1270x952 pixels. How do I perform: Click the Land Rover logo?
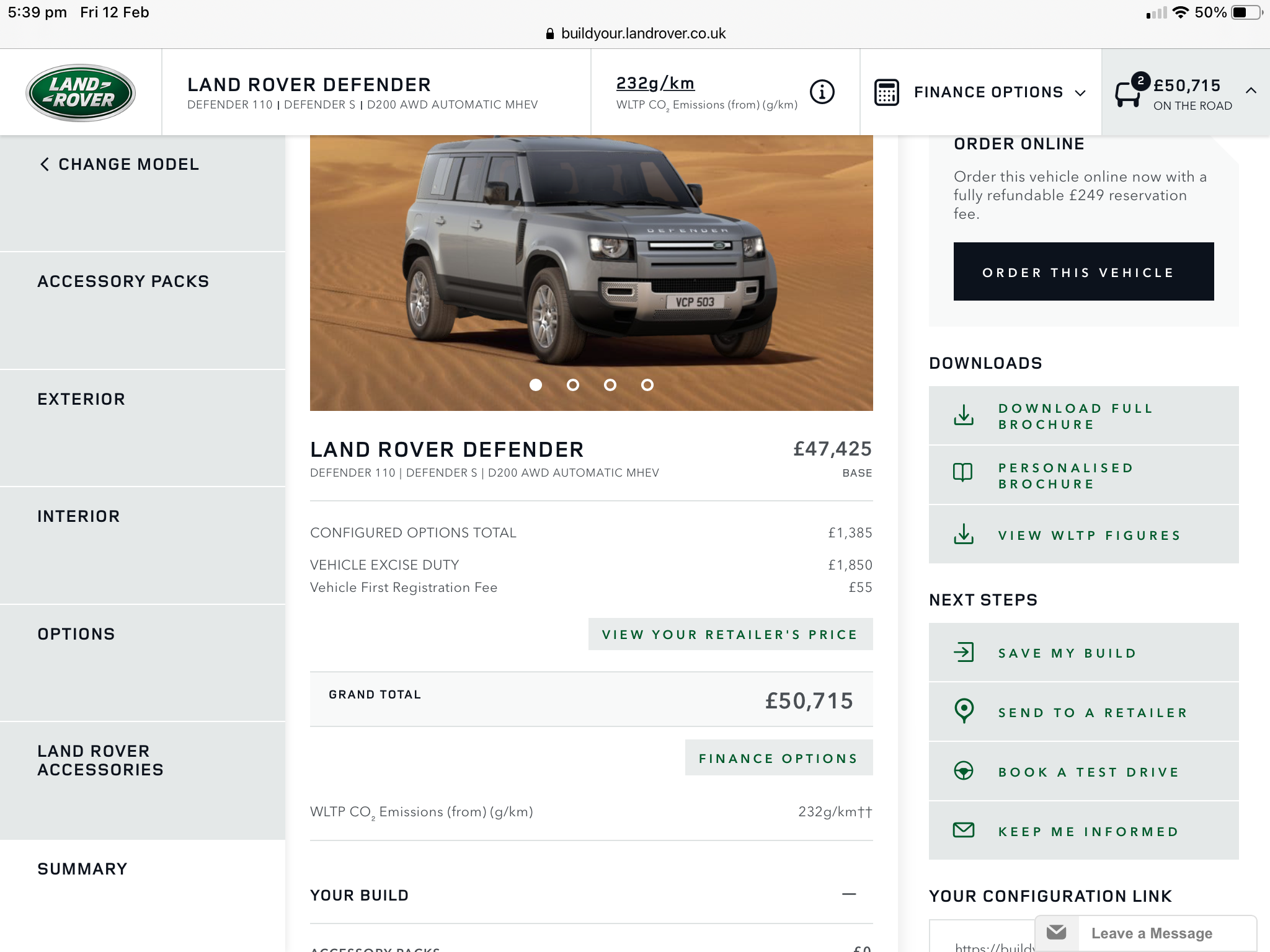pos(81,93)
